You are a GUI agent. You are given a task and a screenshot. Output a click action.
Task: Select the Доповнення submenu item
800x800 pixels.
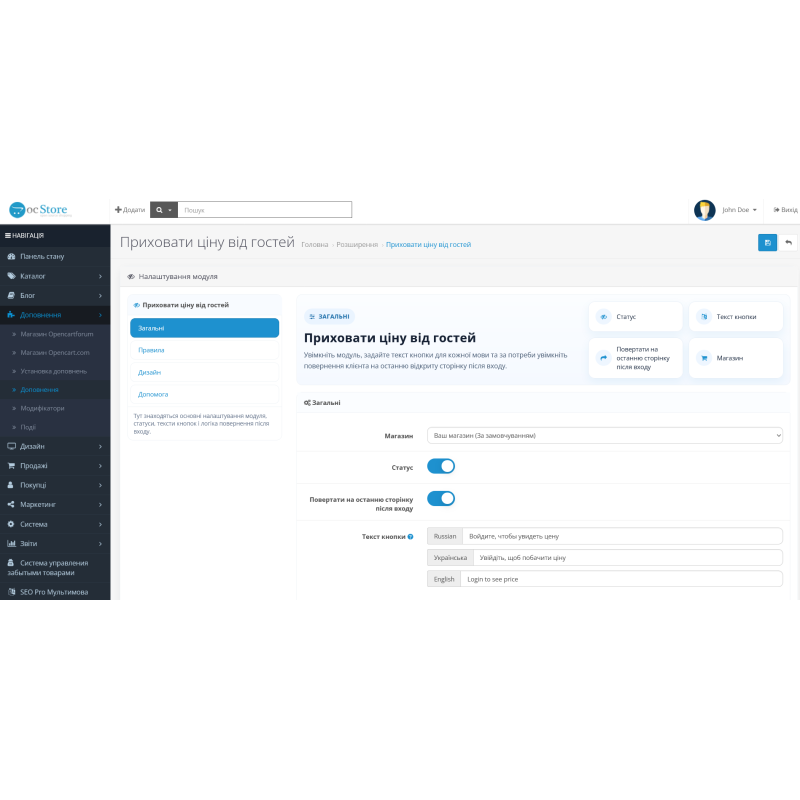[x=55, y=390]
